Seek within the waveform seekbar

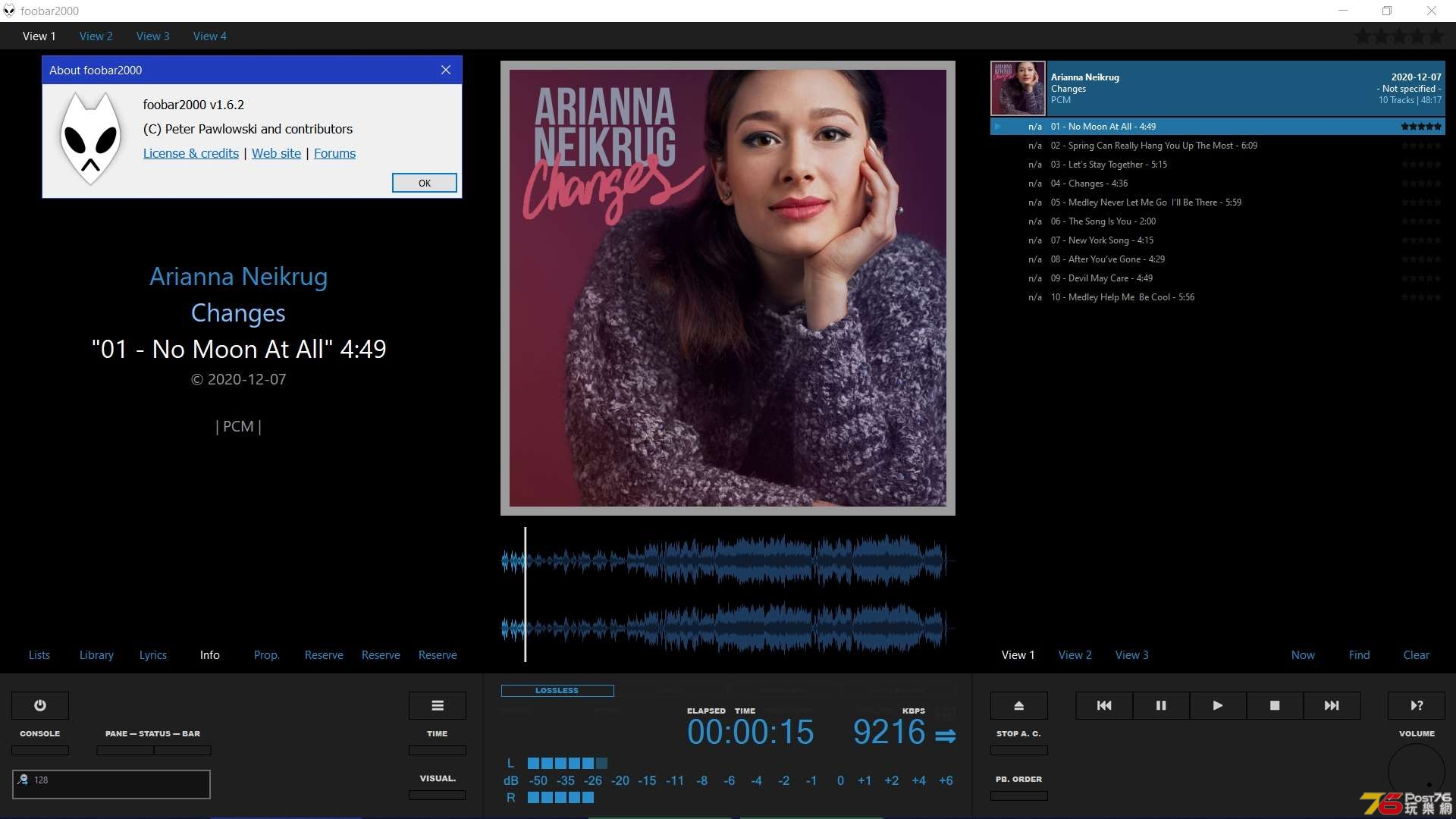728,595
